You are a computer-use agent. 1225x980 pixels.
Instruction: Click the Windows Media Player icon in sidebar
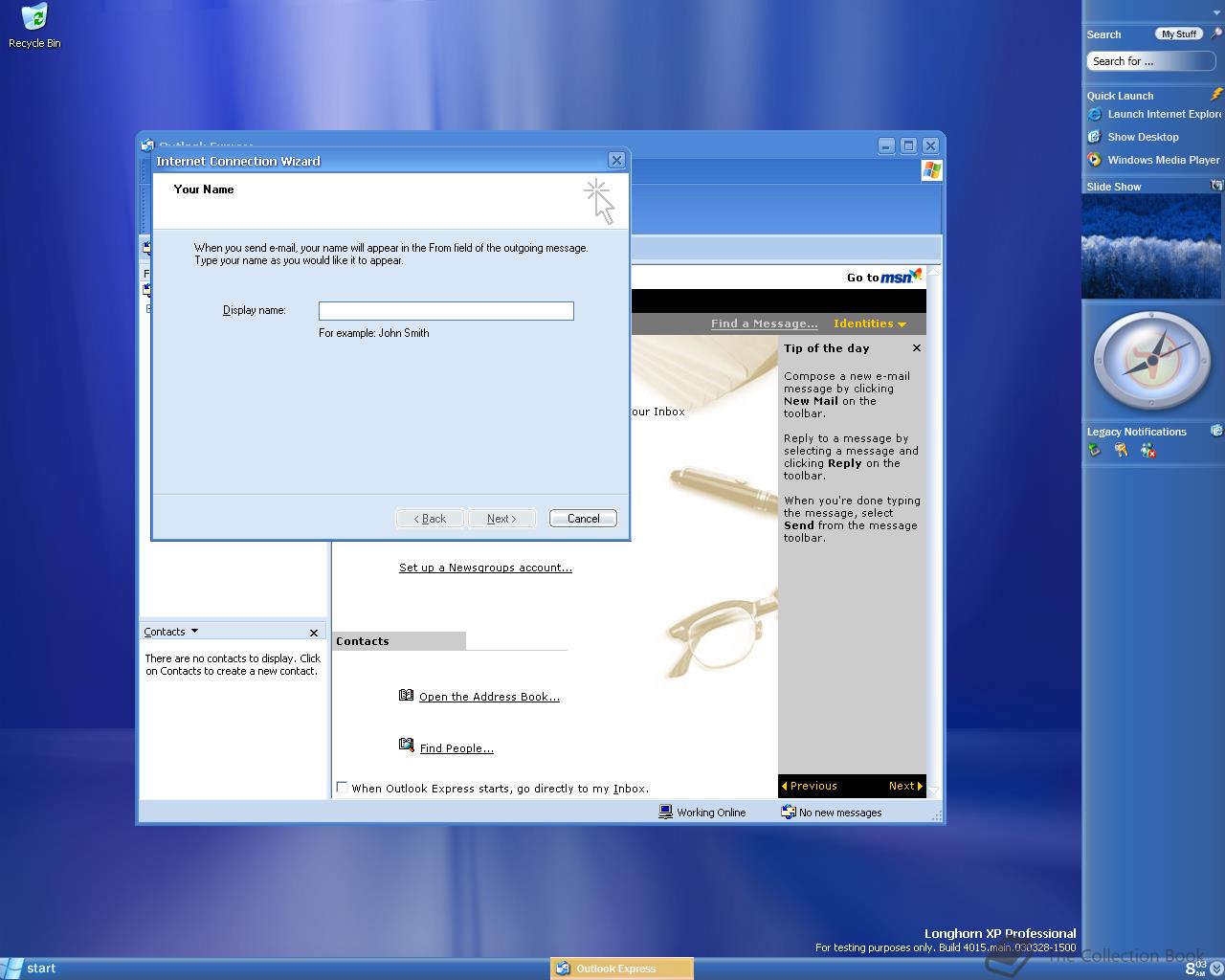pyautogui.click(x=1095, y=160)
